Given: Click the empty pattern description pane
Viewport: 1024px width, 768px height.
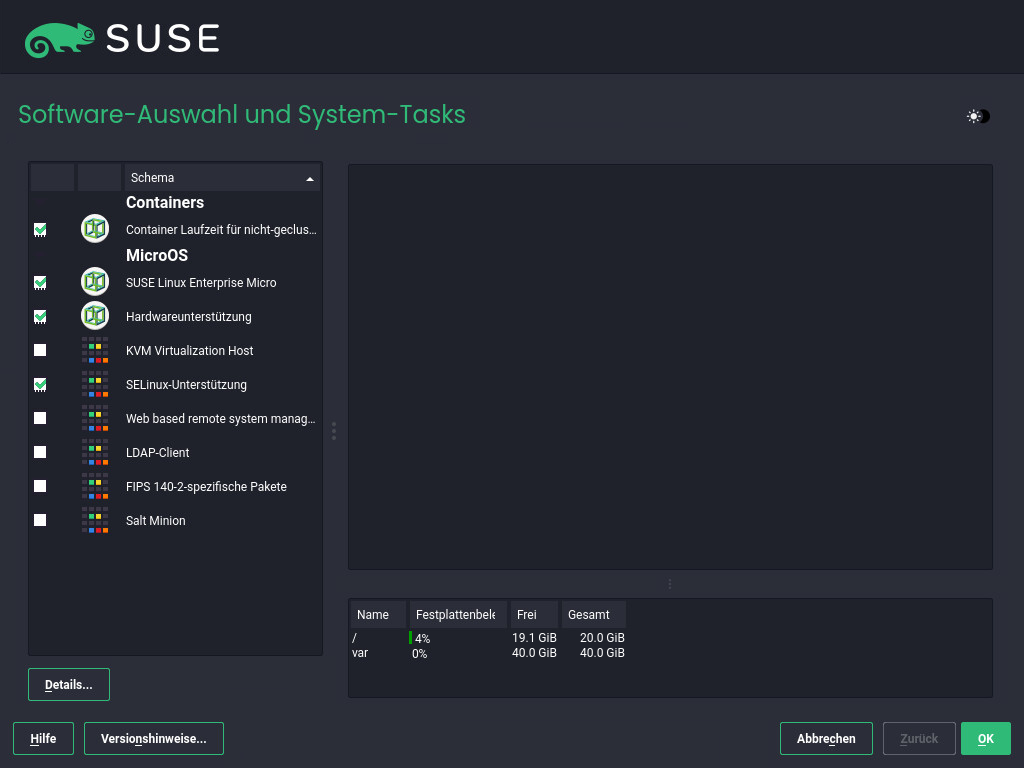Looking at the screenshot, I should [x=670, y=367].
